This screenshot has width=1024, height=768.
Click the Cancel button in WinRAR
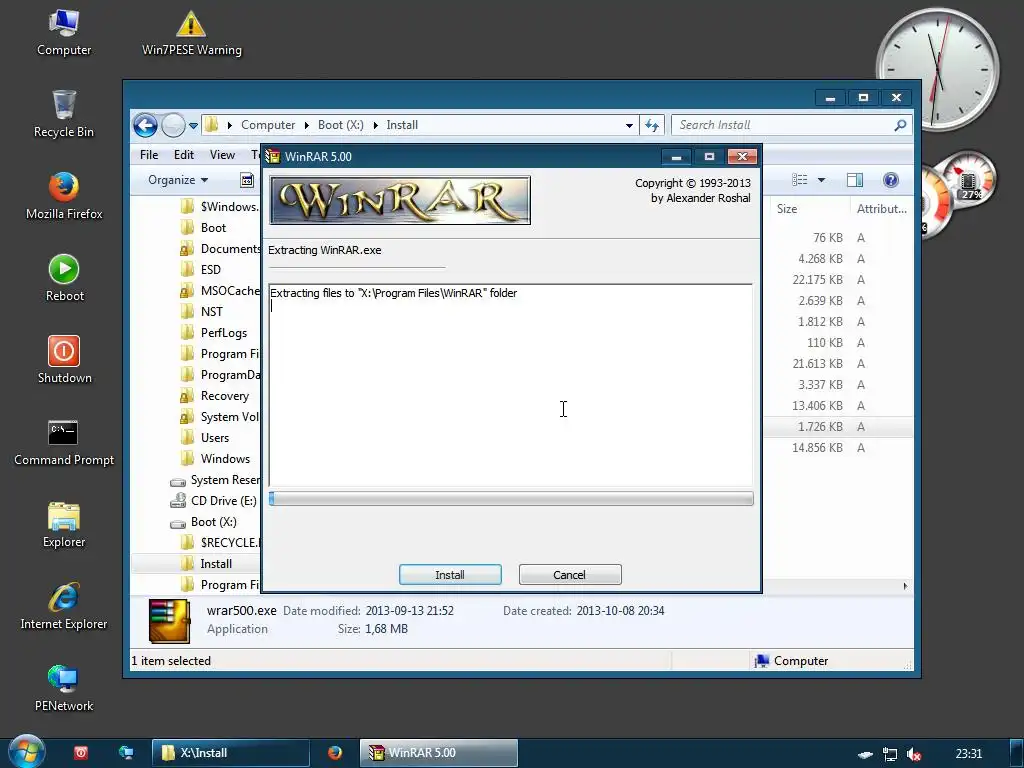tap(569, 575)
